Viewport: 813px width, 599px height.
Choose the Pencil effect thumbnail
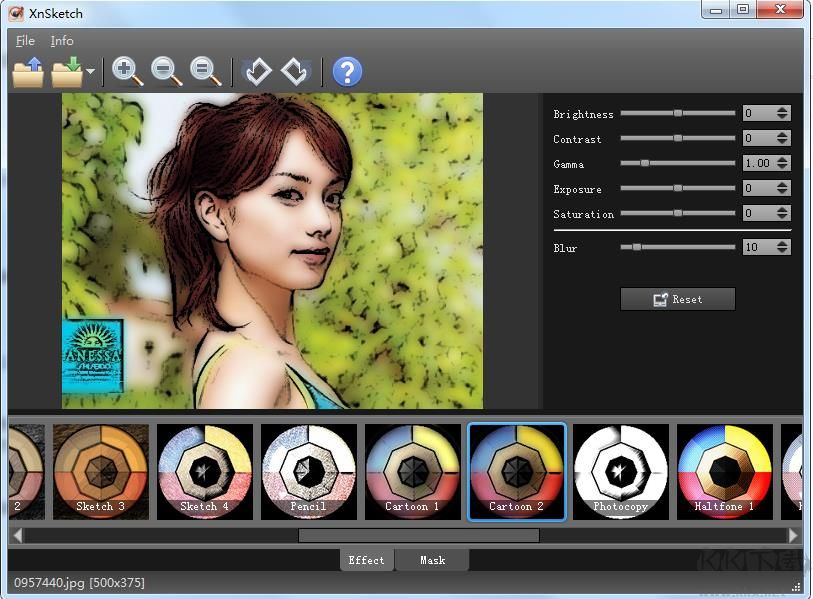tap(309, 472)
